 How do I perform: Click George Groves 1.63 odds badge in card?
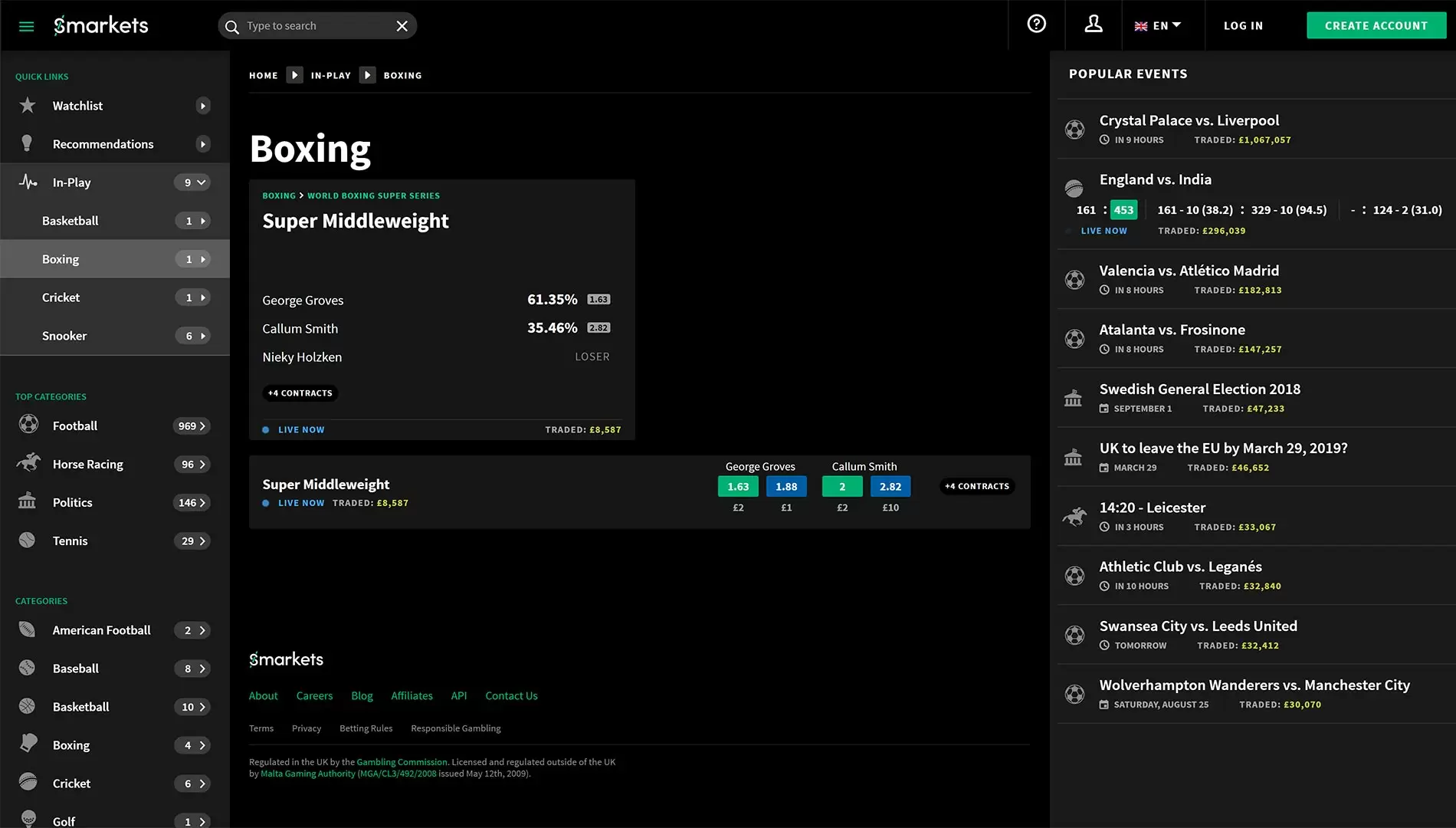tap(598, 300)
